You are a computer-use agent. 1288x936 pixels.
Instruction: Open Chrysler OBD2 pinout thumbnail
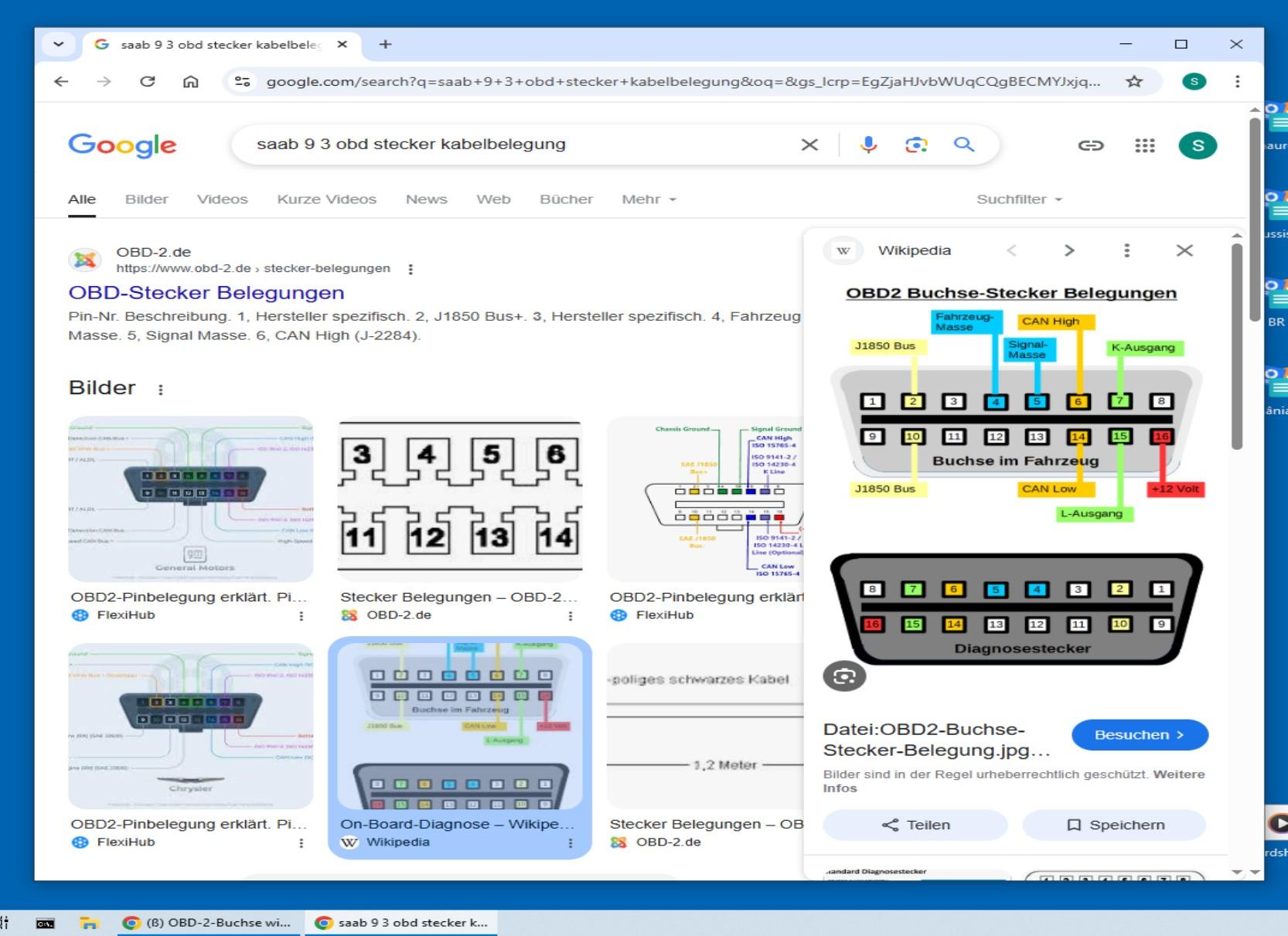(191, 726)
